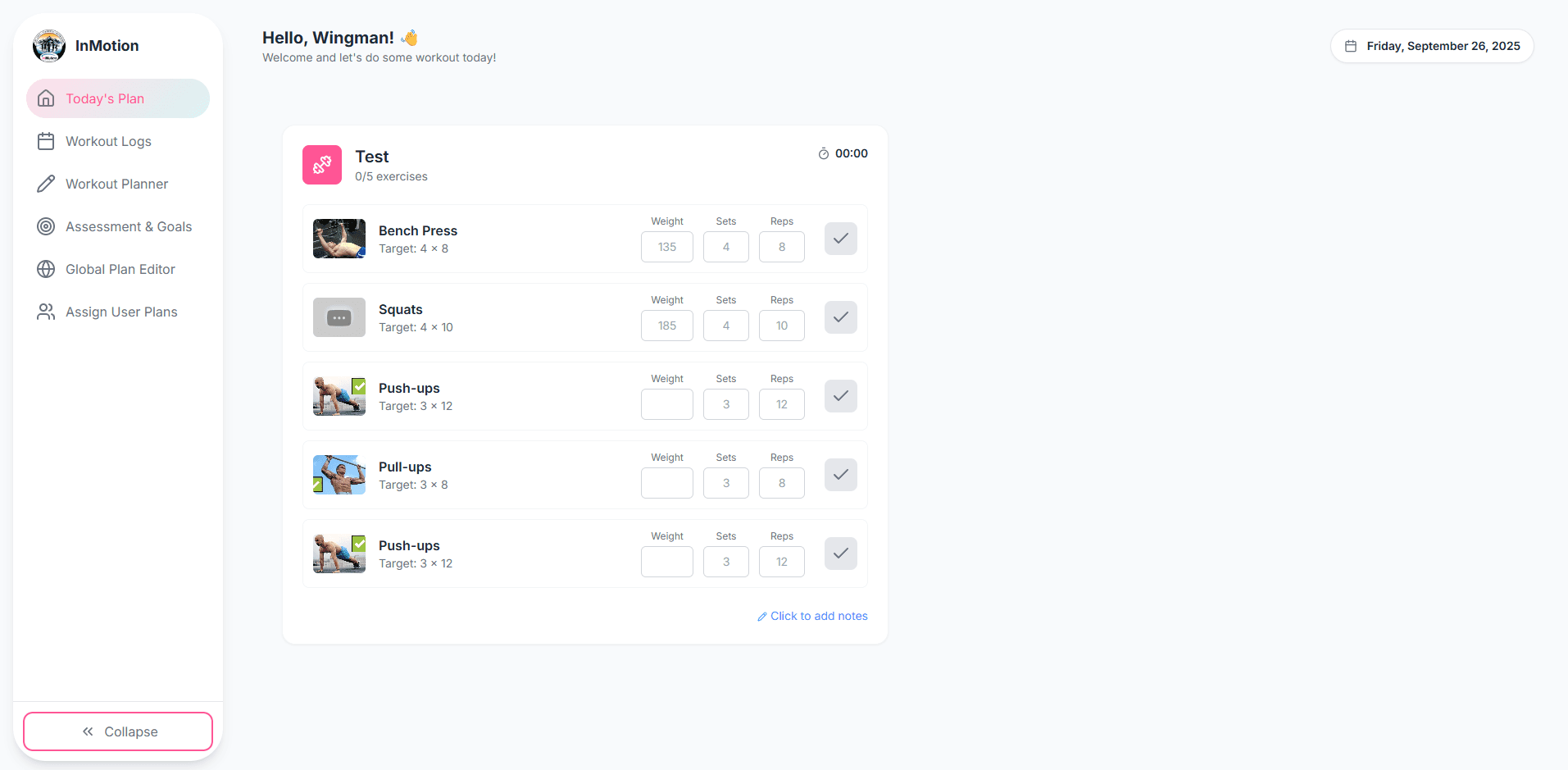Open the date picker for September 26

(1431, 46)
